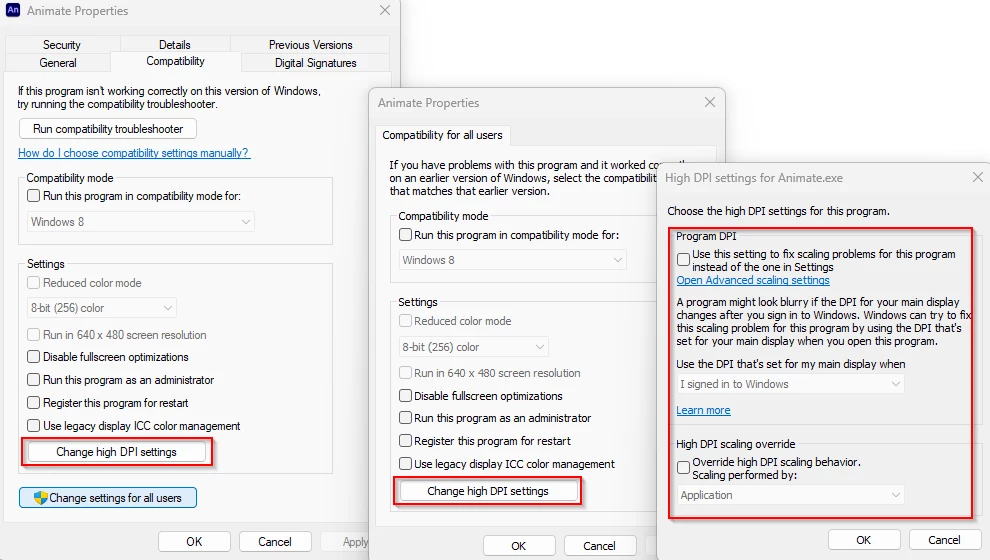This screenshot has width=990, height=560.
Task: Open the Application scaling dropdown
Action: 790,495
